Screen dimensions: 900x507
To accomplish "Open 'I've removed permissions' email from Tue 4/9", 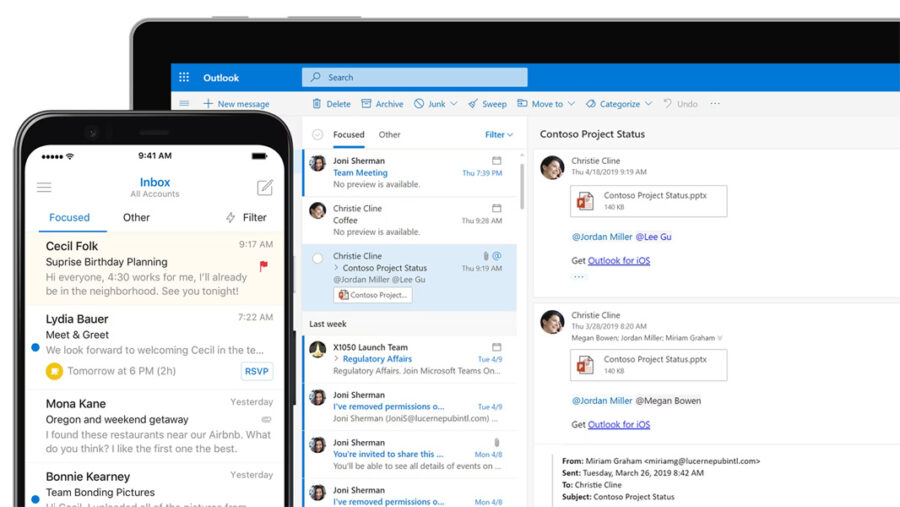I will click(410, 407).
